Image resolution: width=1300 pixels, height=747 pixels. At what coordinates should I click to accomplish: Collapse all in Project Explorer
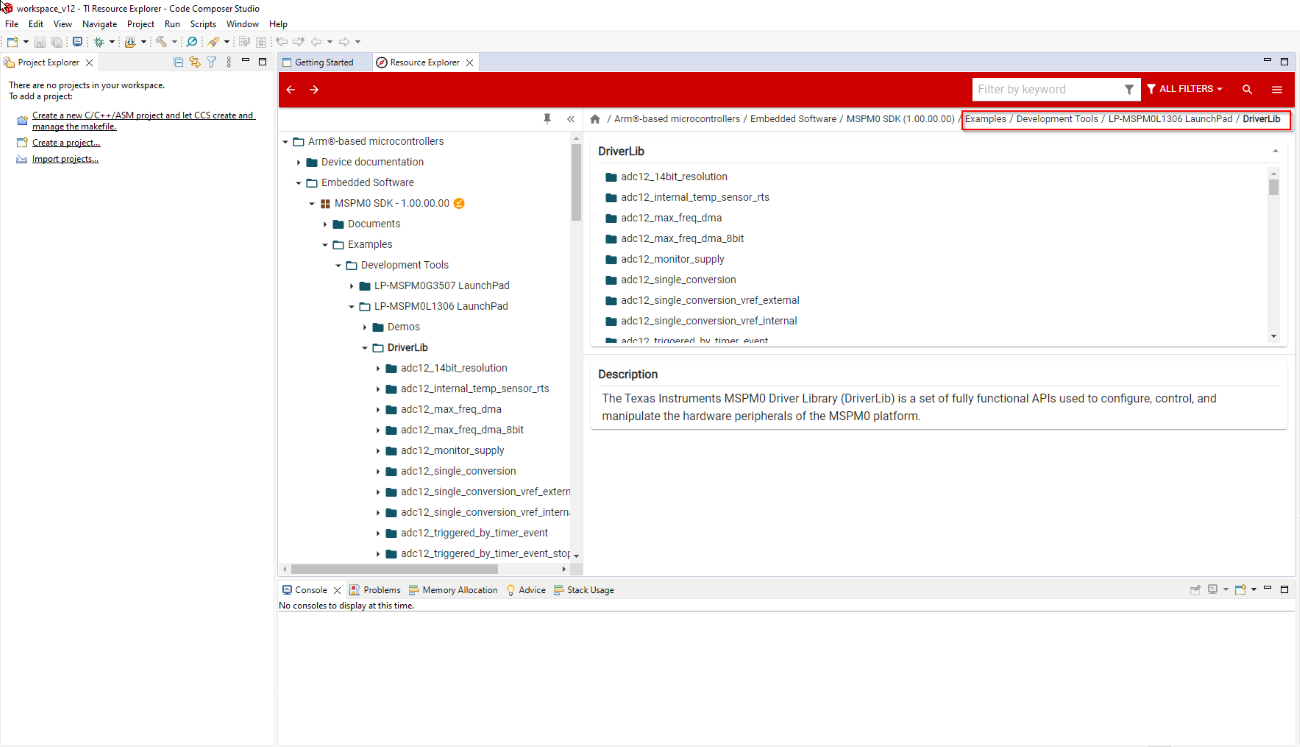[179, 62]
